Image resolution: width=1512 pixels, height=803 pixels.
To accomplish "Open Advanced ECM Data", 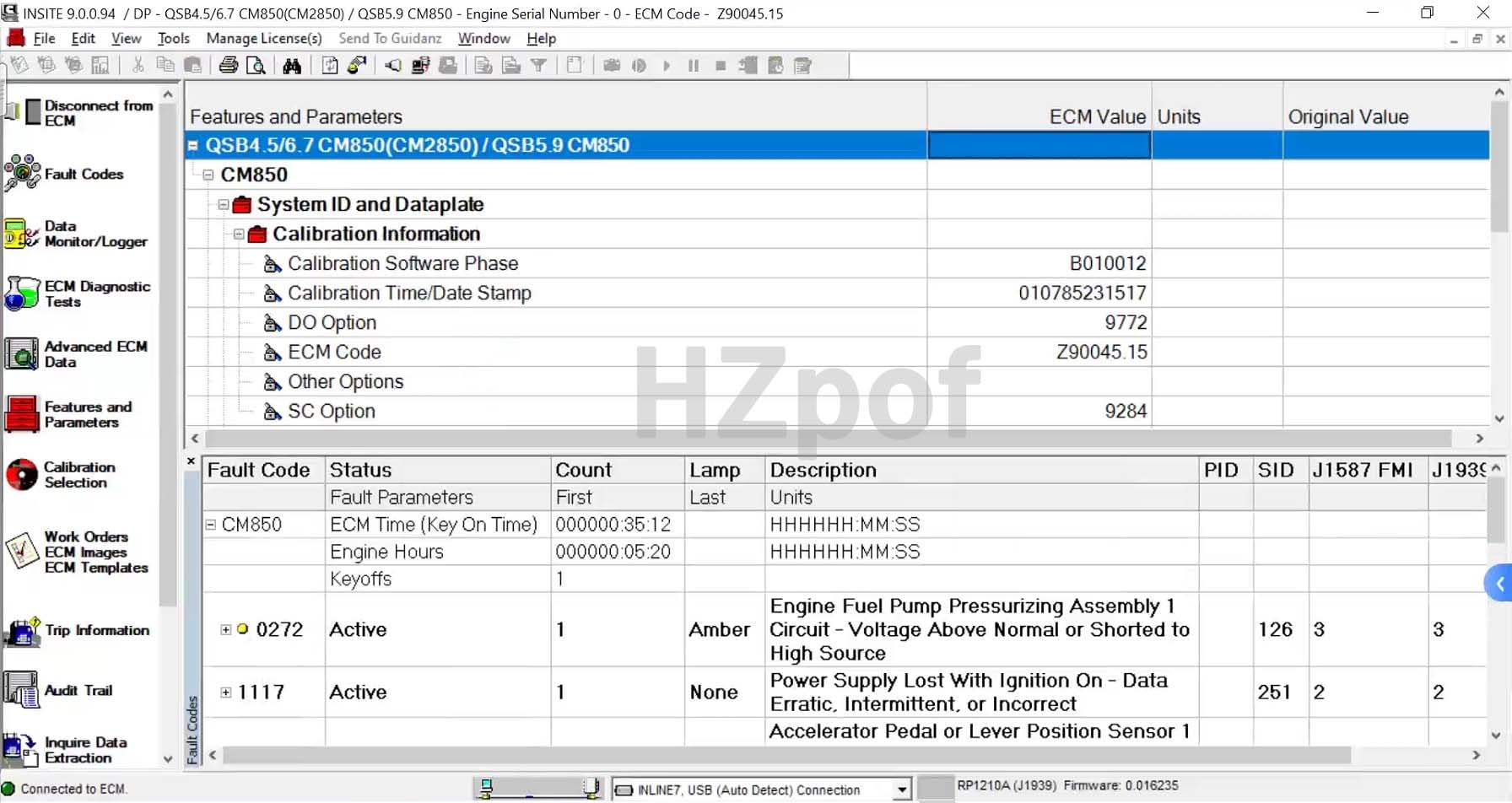I will 94,354.
